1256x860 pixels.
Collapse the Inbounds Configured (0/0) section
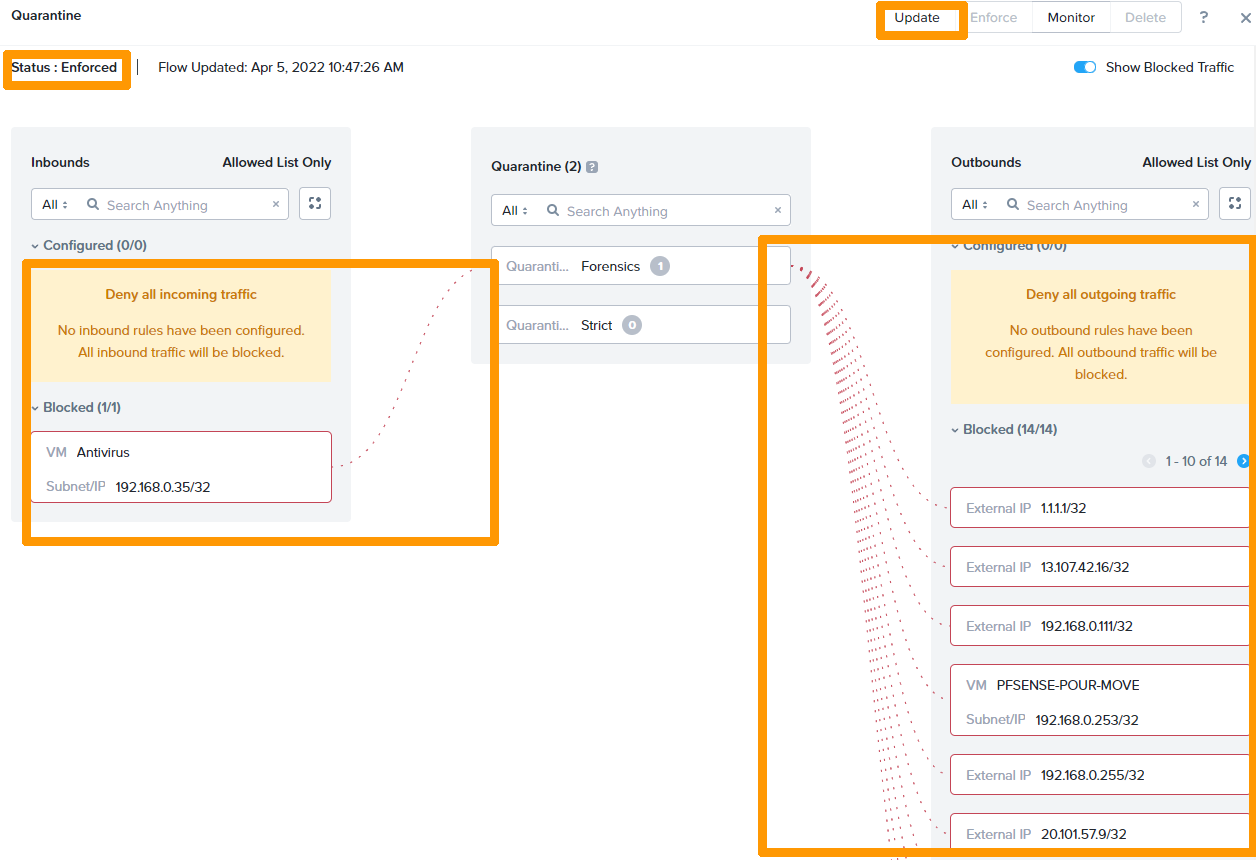(36, 246)
